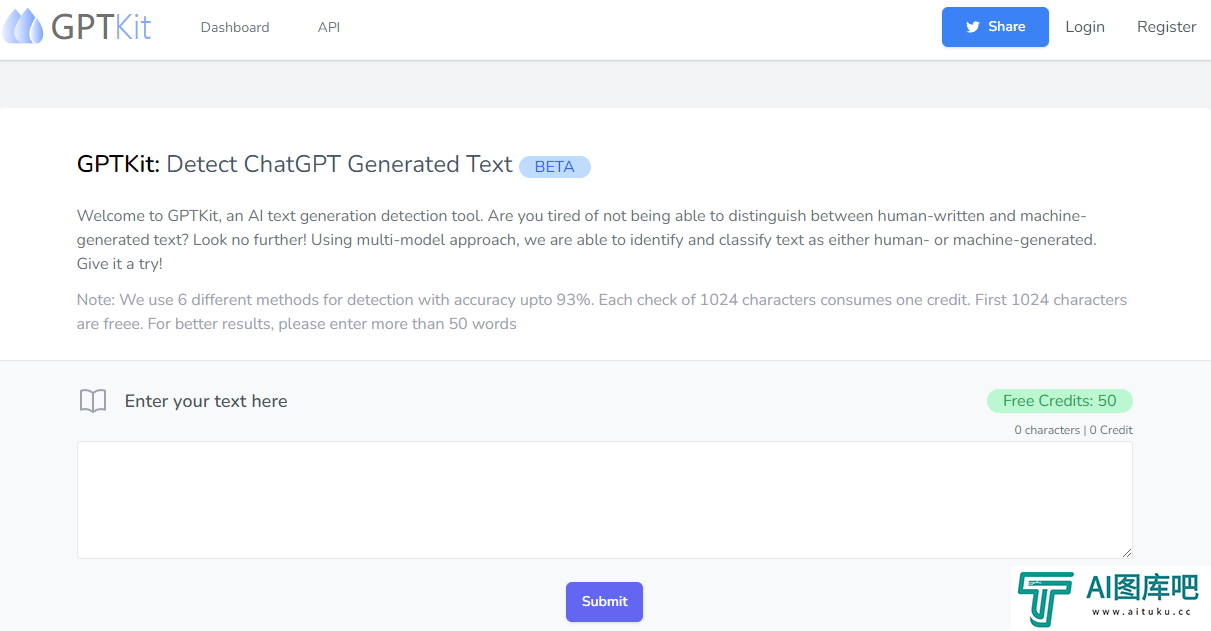
Task: Open the Register link
Action: 1166,27
